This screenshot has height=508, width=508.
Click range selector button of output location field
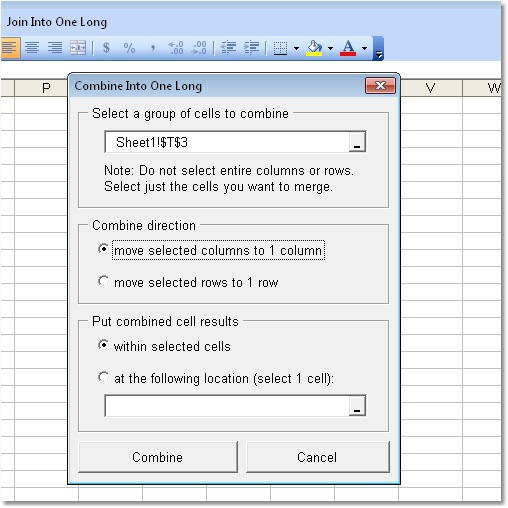pyautogui.click(x=357, y=406)
